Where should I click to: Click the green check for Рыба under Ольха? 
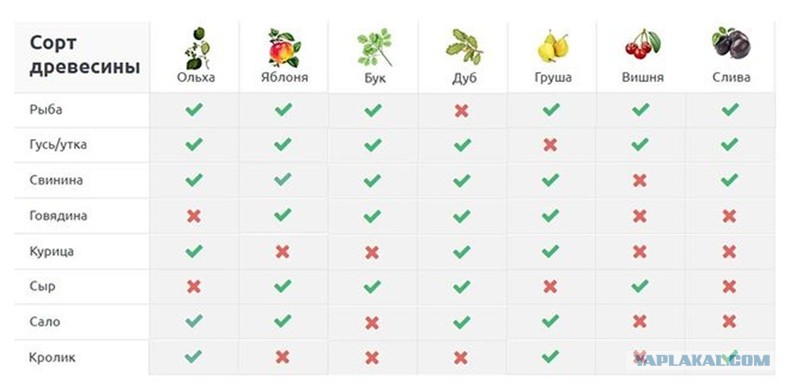pos(194,109)
